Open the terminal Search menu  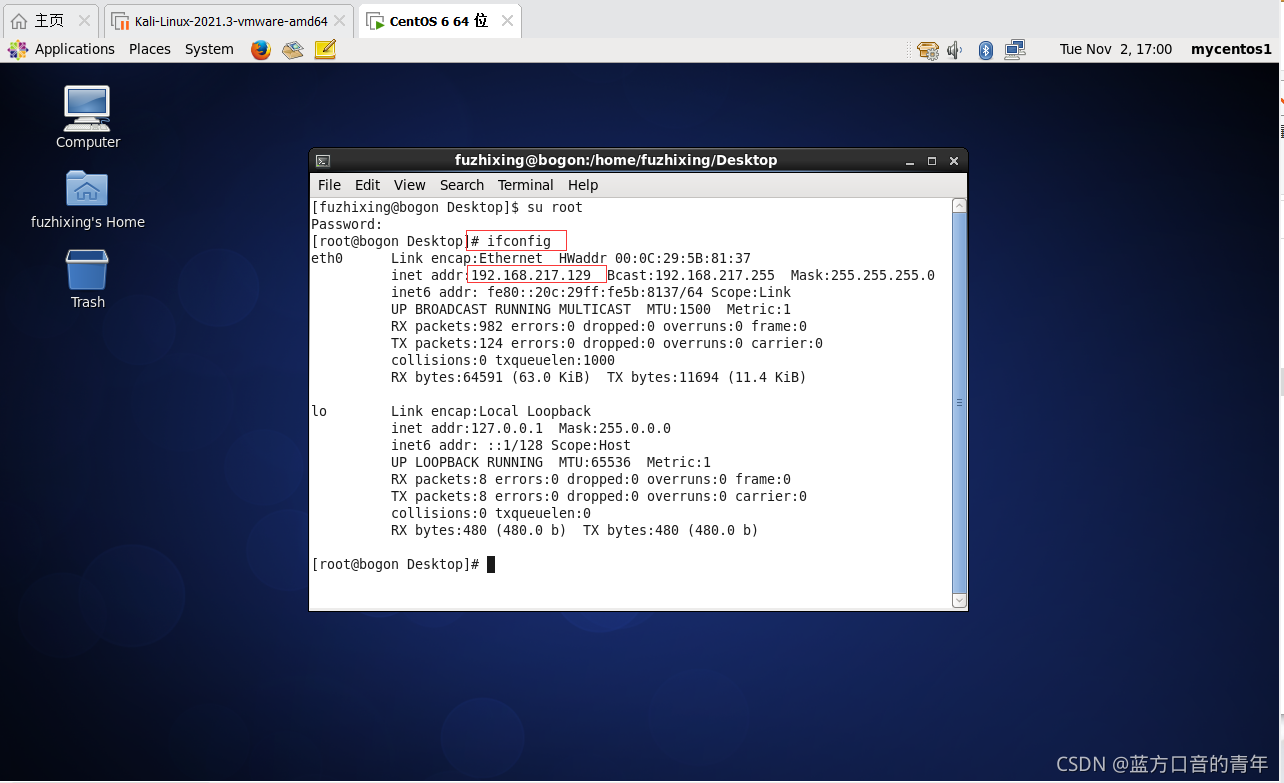[461, 185]
